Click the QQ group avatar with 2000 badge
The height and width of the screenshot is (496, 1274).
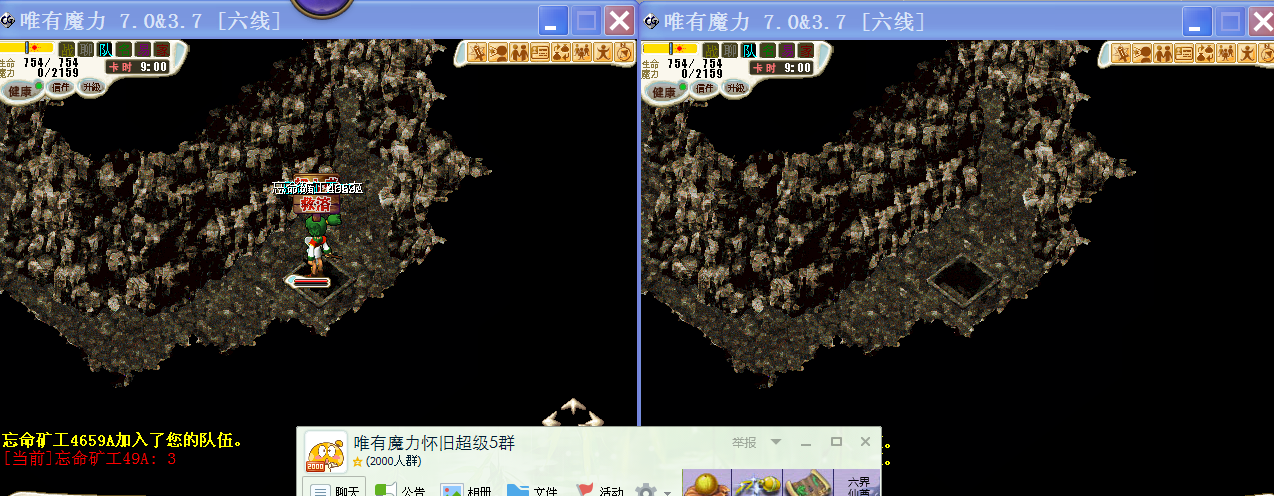coord(324,452)
